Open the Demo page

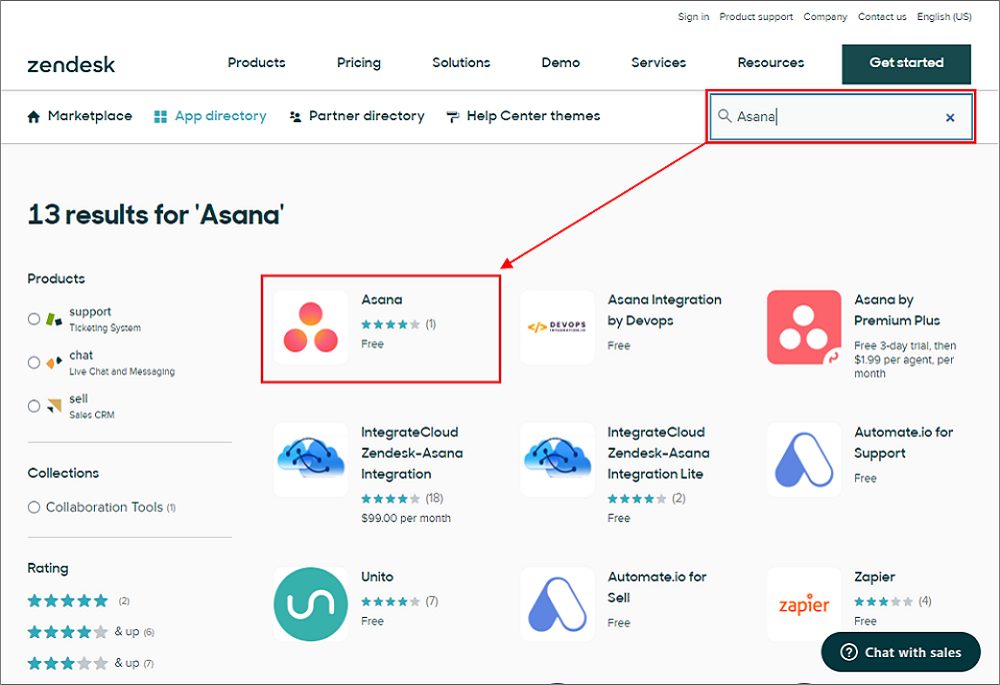coord(561,63)
